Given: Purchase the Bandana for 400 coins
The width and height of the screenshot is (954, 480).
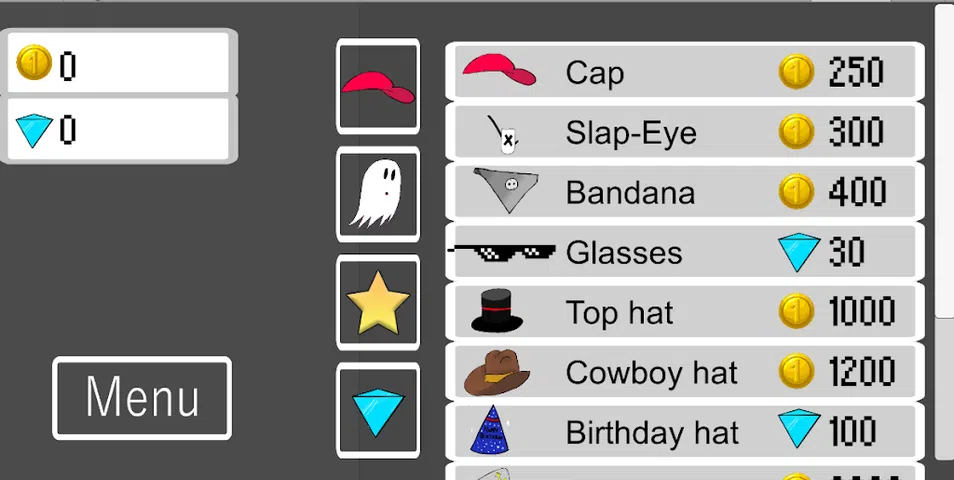Looking at the screenshot, I should point(685,192).
